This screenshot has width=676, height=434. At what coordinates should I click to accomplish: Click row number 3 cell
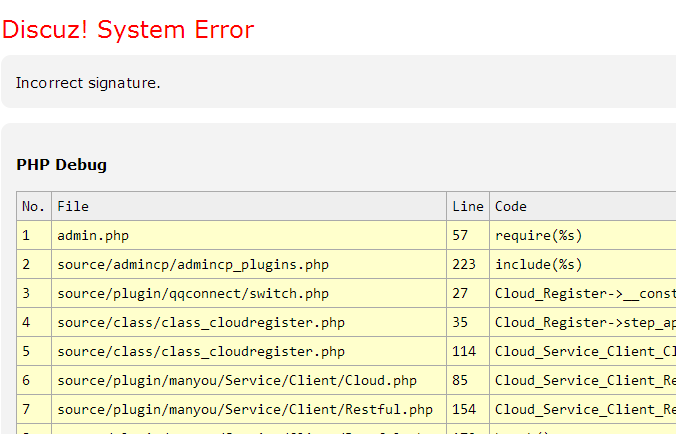coord(34,293)
